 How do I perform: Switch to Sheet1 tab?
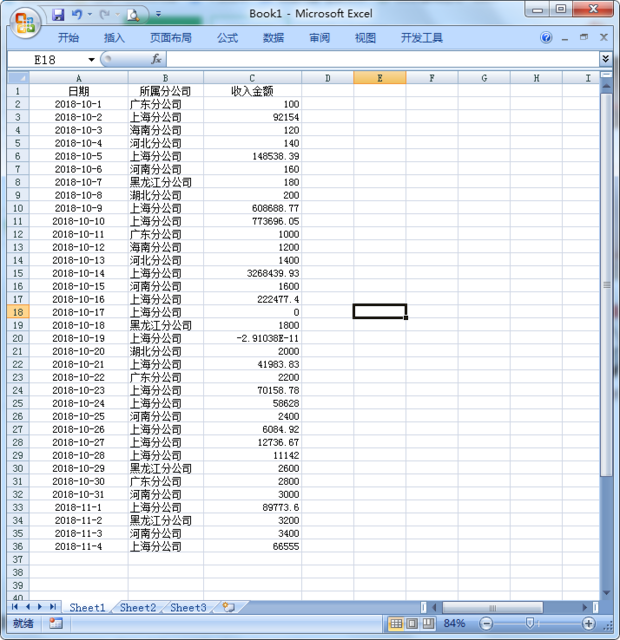87,607
